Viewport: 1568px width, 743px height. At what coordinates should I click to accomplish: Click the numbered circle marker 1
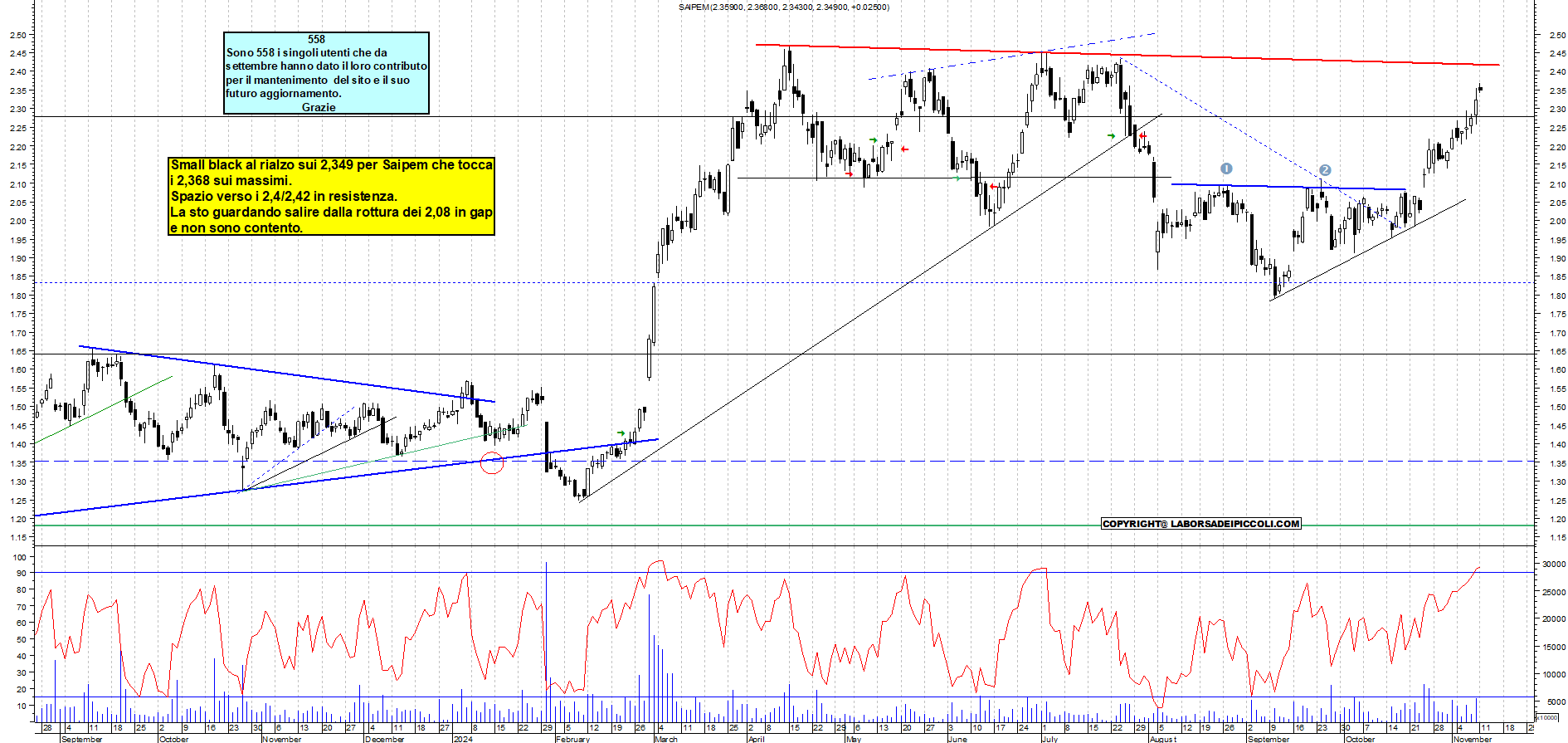pos(1226,169)
